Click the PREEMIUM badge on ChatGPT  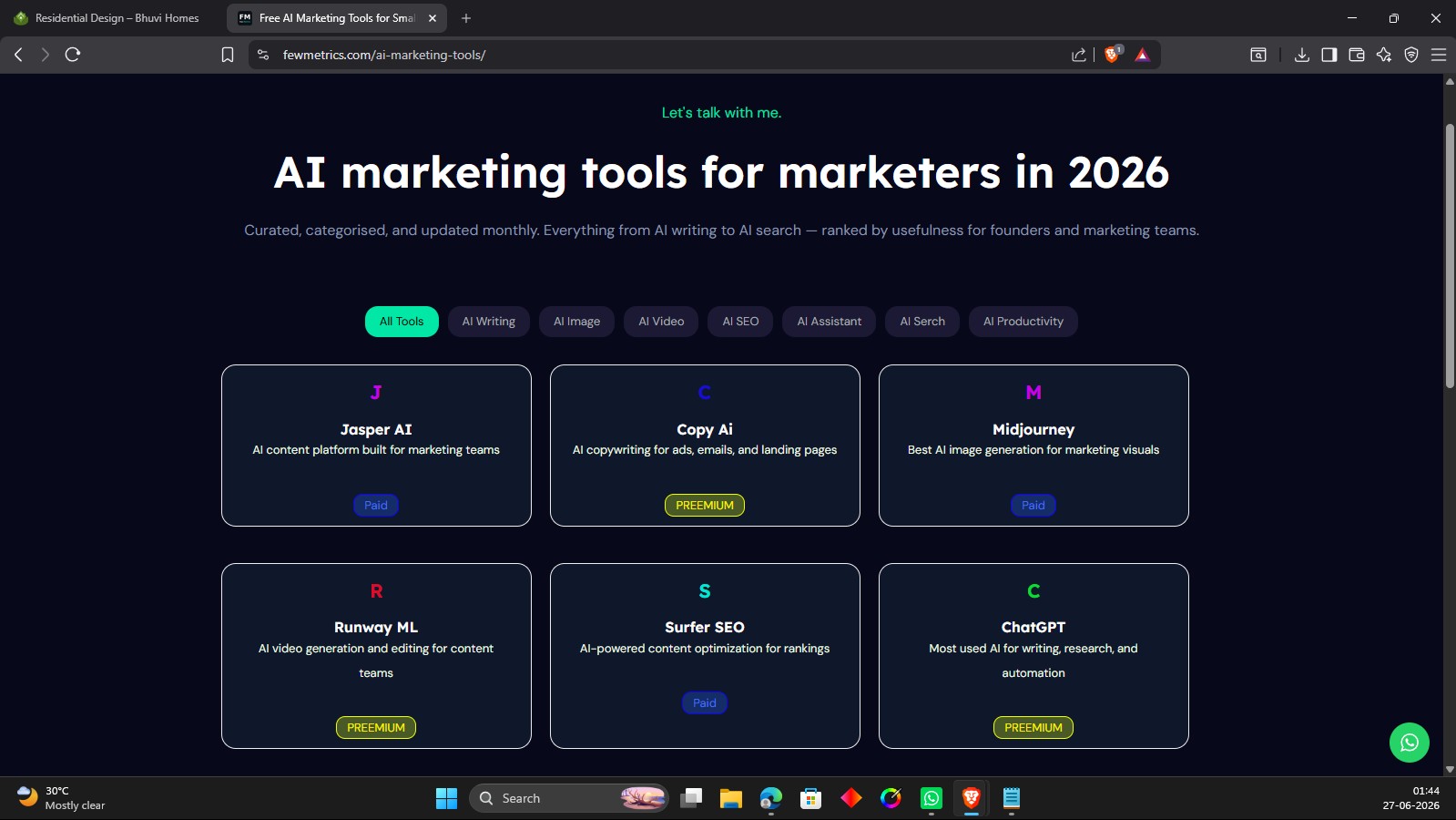(1033, 728)
